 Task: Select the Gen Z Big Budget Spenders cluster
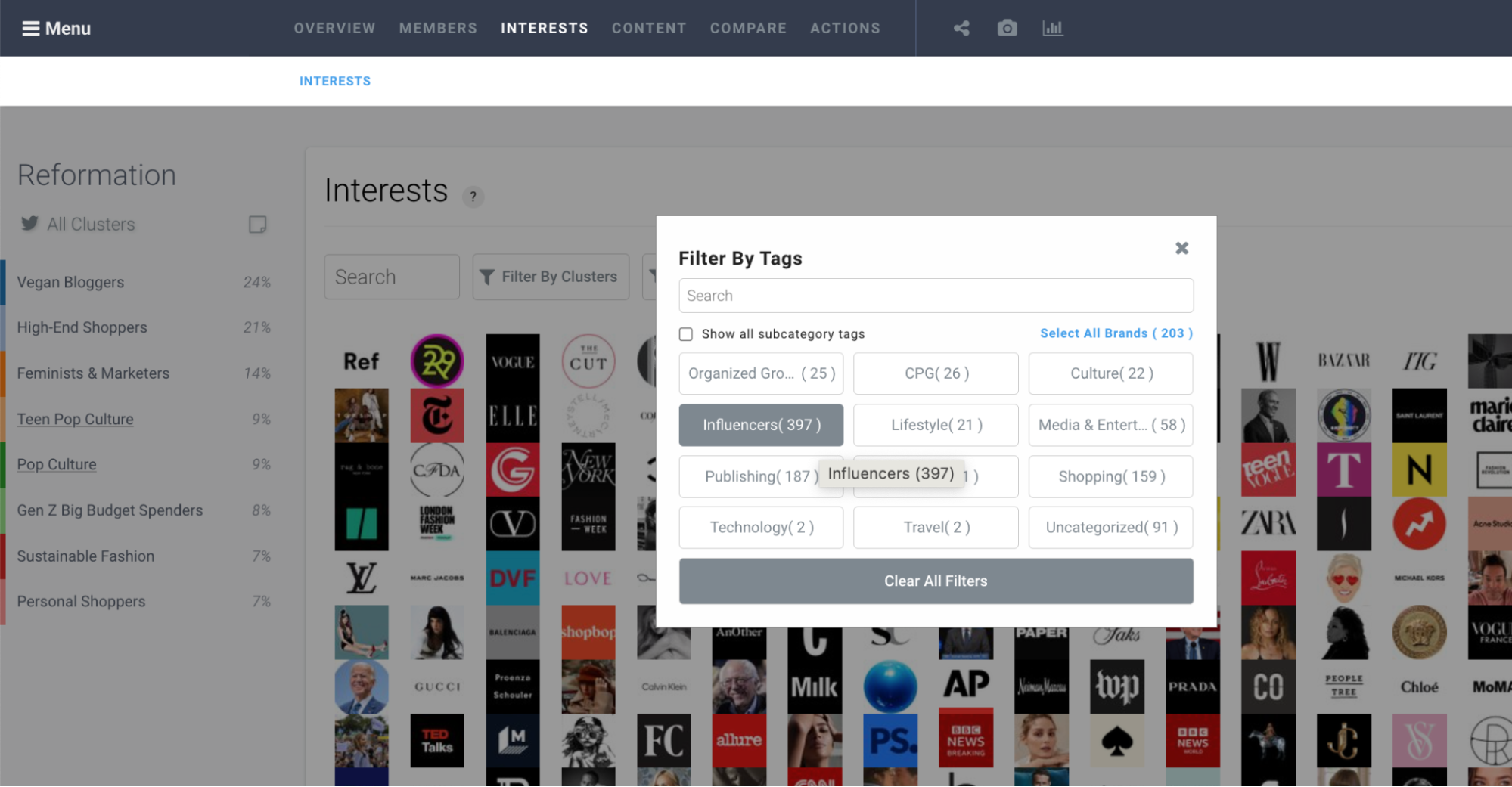click(x=144, y=510)
